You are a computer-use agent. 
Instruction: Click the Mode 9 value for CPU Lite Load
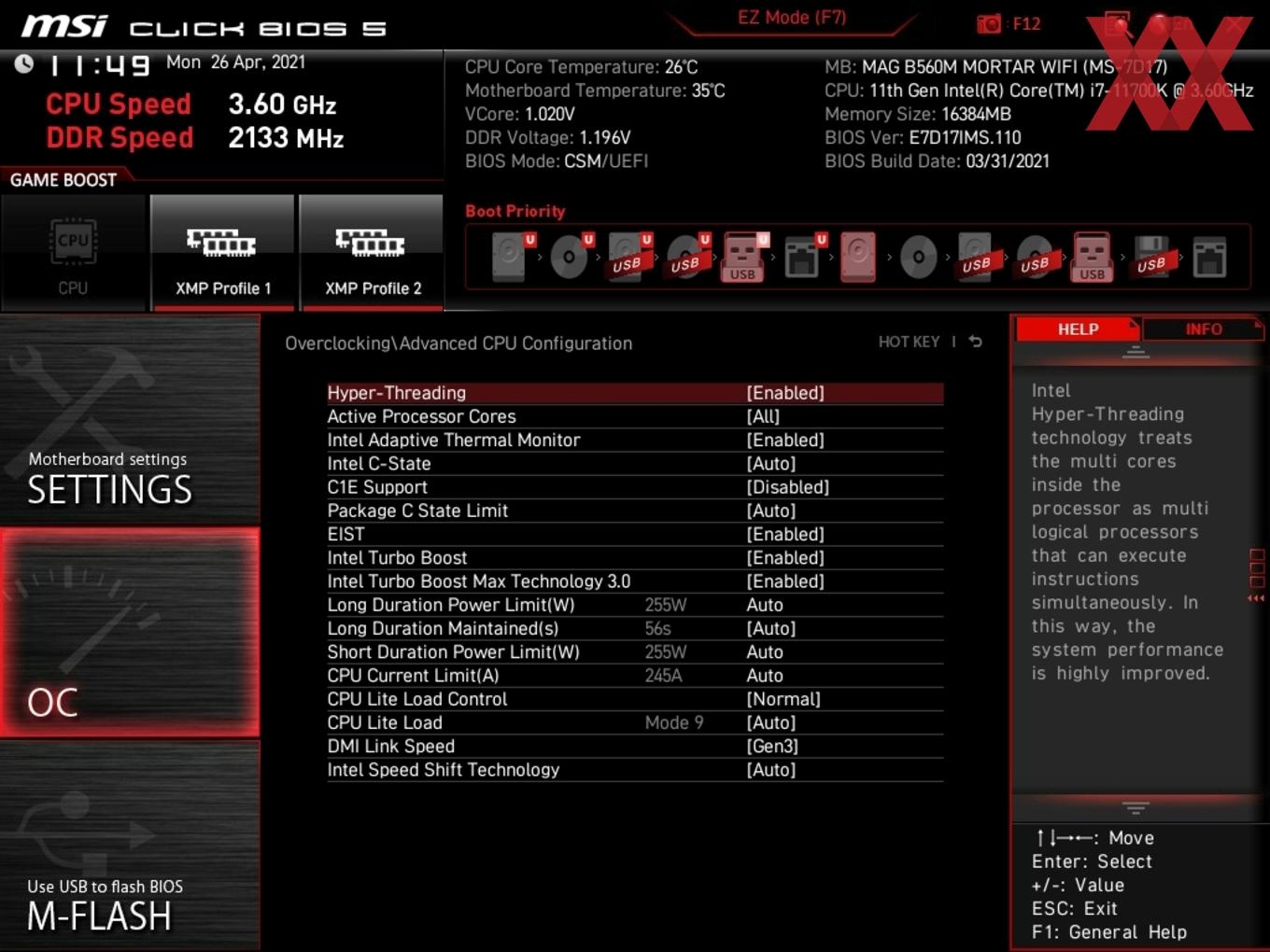click(674, 722)
